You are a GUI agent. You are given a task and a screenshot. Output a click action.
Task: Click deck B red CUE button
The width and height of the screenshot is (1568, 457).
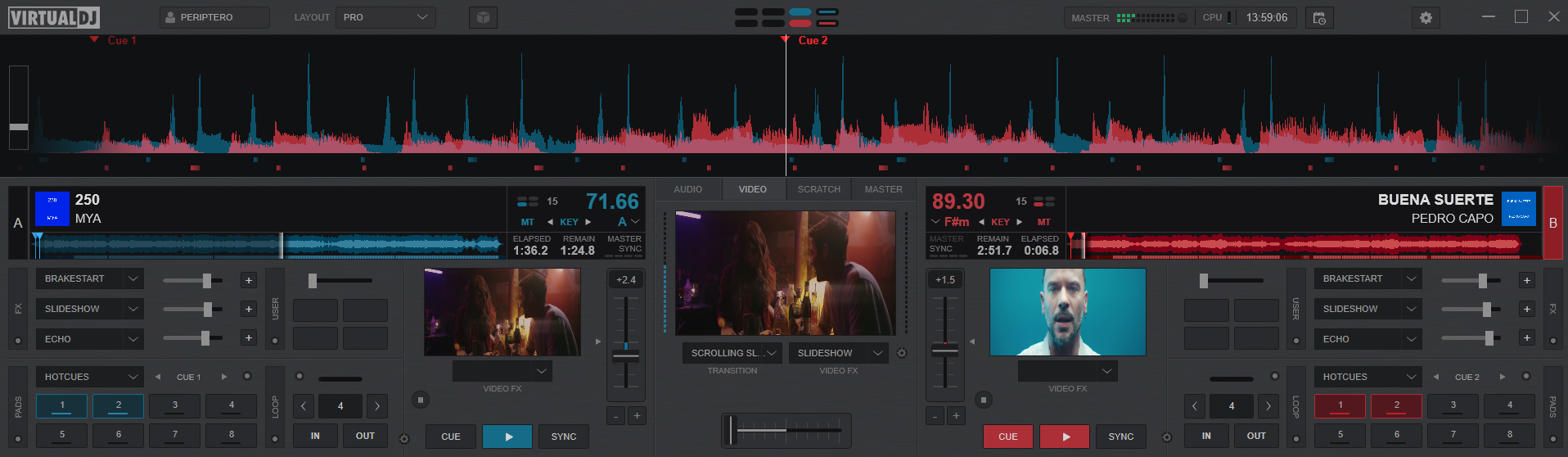click(x=1008, y=437)
